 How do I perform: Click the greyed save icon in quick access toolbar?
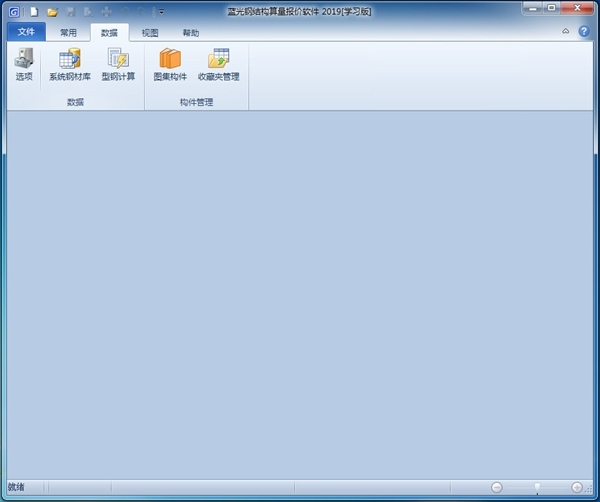(x=70, y=12)
